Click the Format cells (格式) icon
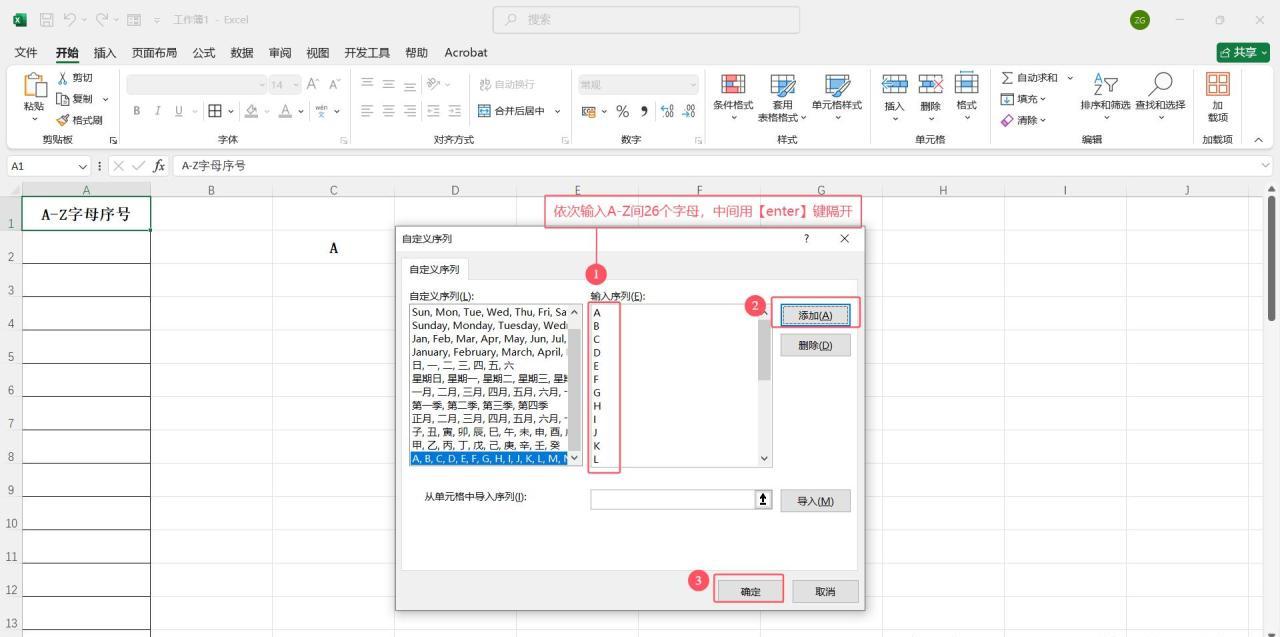The image size is (1280, 637). point(966,85)
